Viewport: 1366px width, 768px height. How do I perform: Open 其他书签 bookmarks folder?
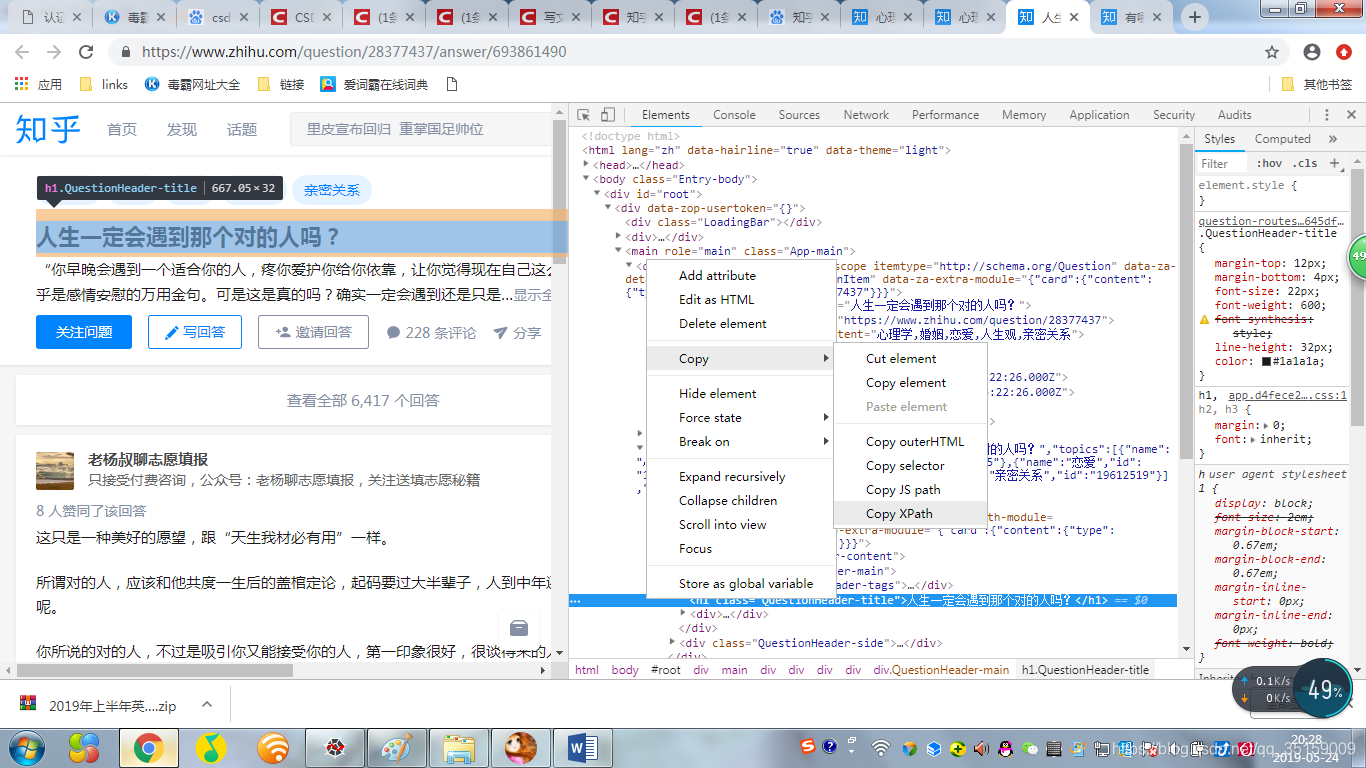(x=1317, y=85)
